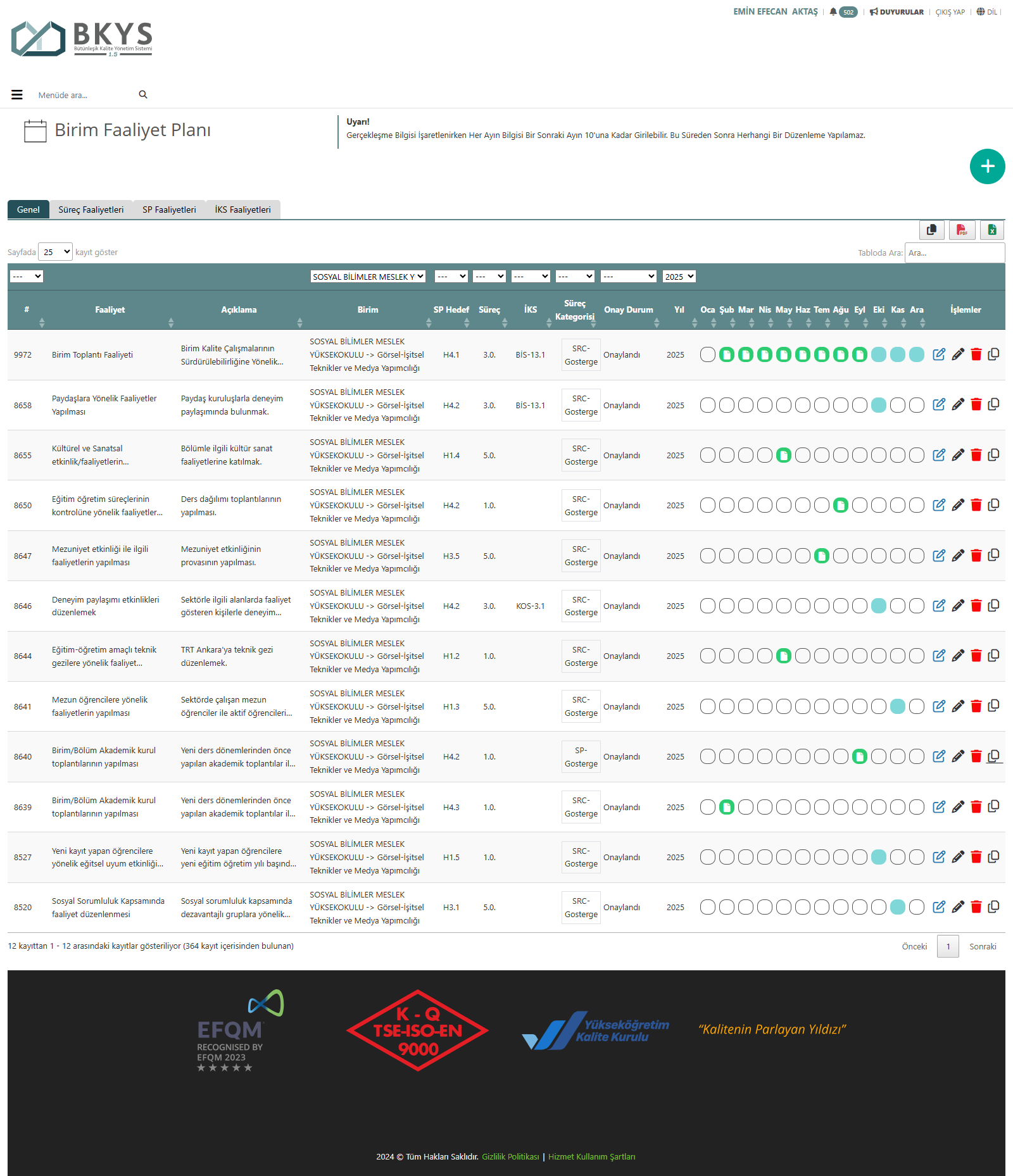Duplicate activity 8650 using copy icon
The image size is (1013, 1176).
pos(994,505)
